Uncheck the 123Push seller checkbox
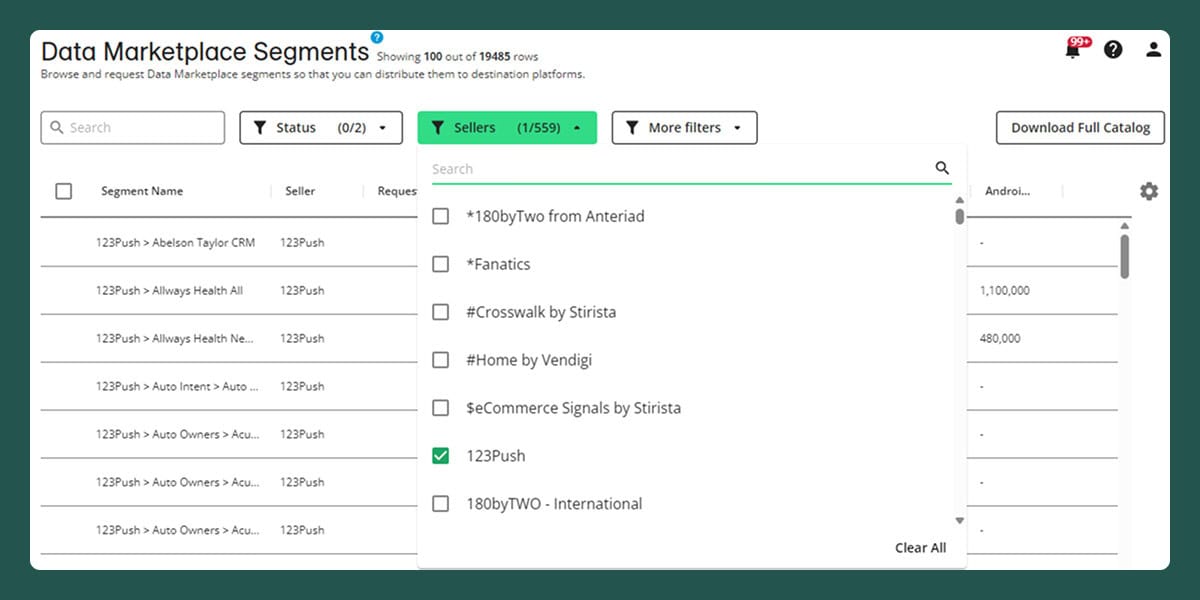The width and height of the screenshot is (1200, 600). click(440, 456)
